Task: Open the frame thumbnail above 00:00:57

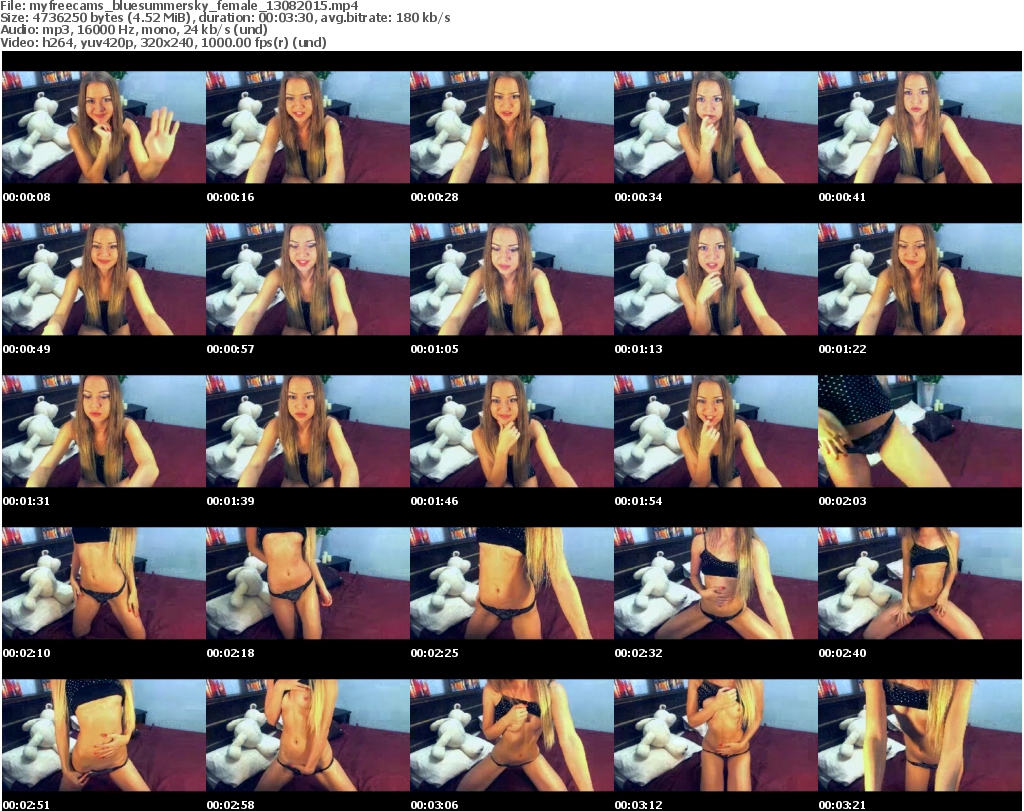Action: tap(308, 279)
